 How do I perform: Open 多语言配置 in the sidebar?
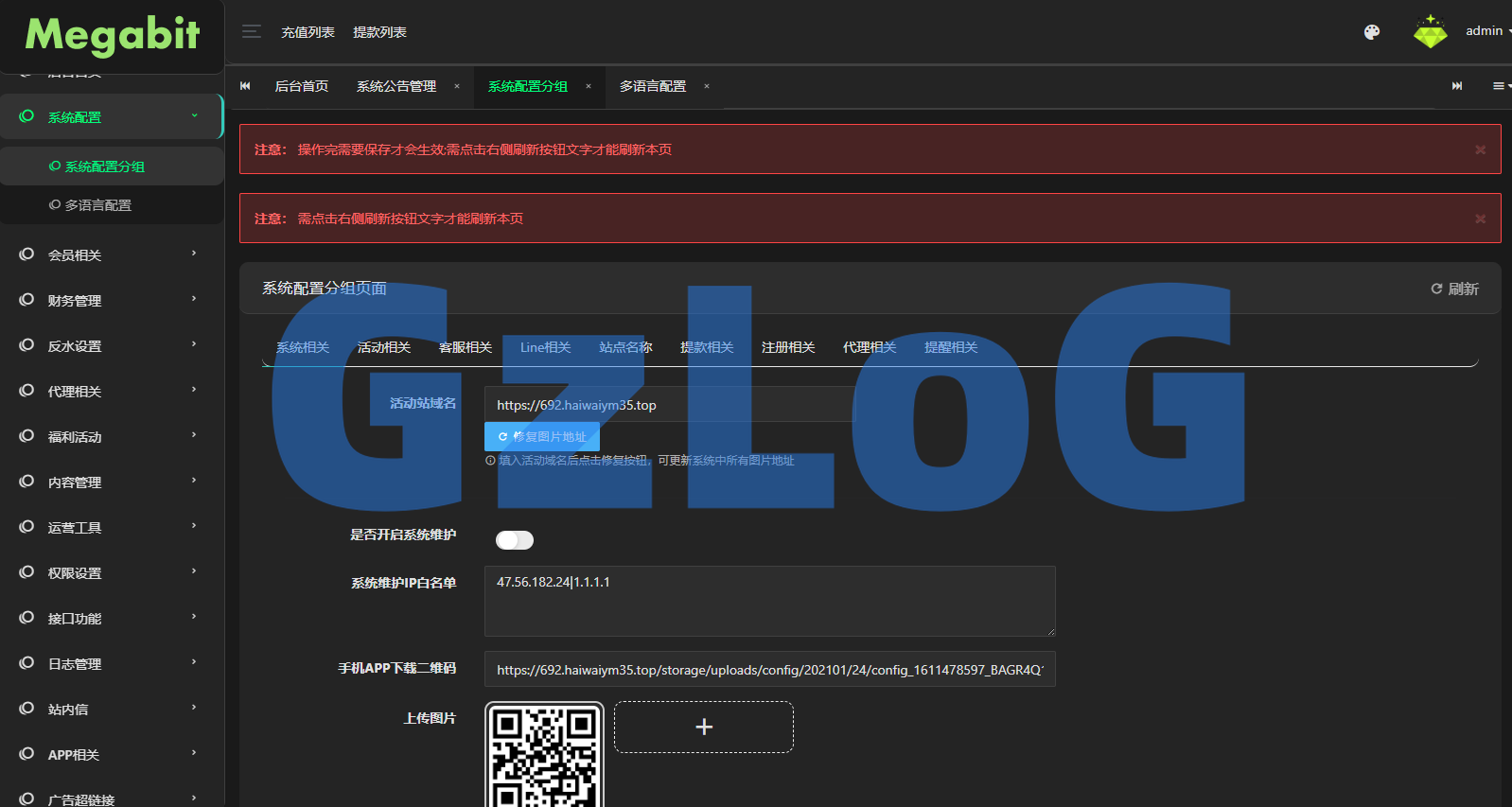97,205
